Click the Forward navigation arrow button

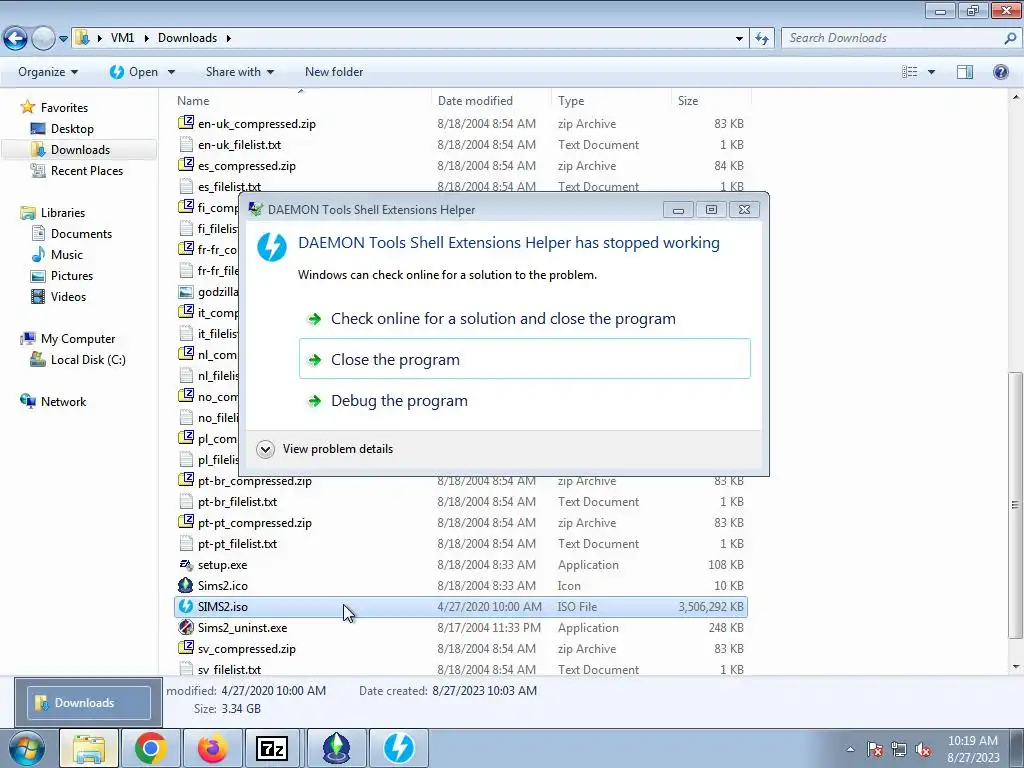(43, 39)
